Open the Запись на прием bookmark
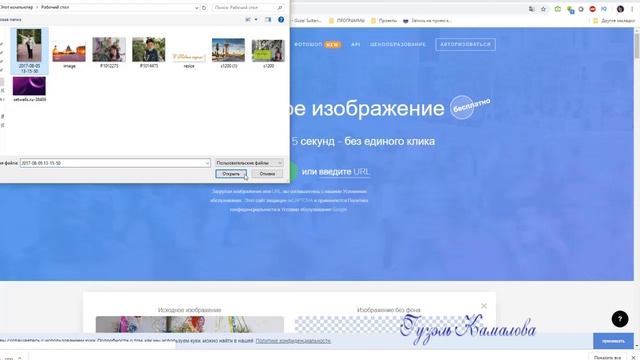This screenshot has width=640, height=360. (x=427, y=20)
